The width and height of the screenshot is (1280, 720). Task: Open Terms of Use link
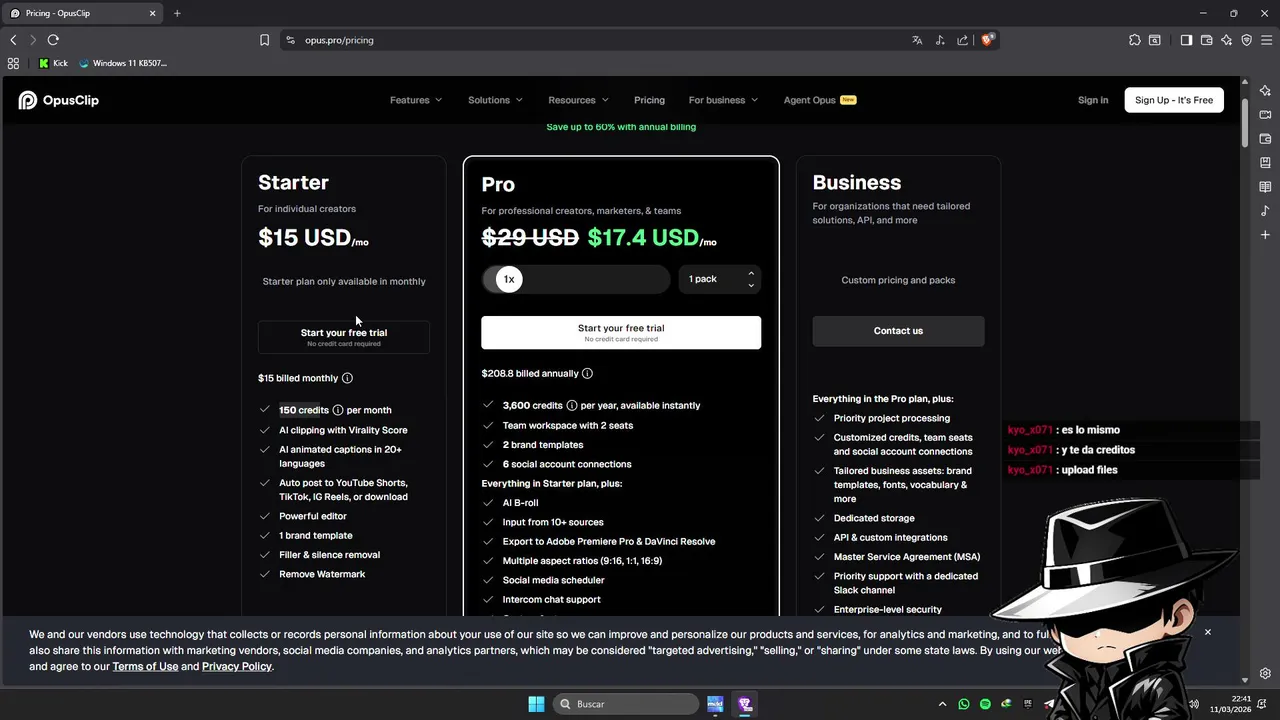145,666
